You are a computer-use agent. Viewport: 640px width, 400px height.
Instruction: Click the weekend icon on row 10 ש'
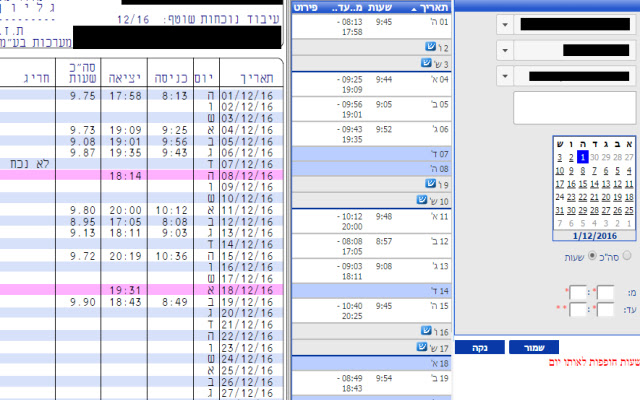pyautogui.click(x=422, y=200)
